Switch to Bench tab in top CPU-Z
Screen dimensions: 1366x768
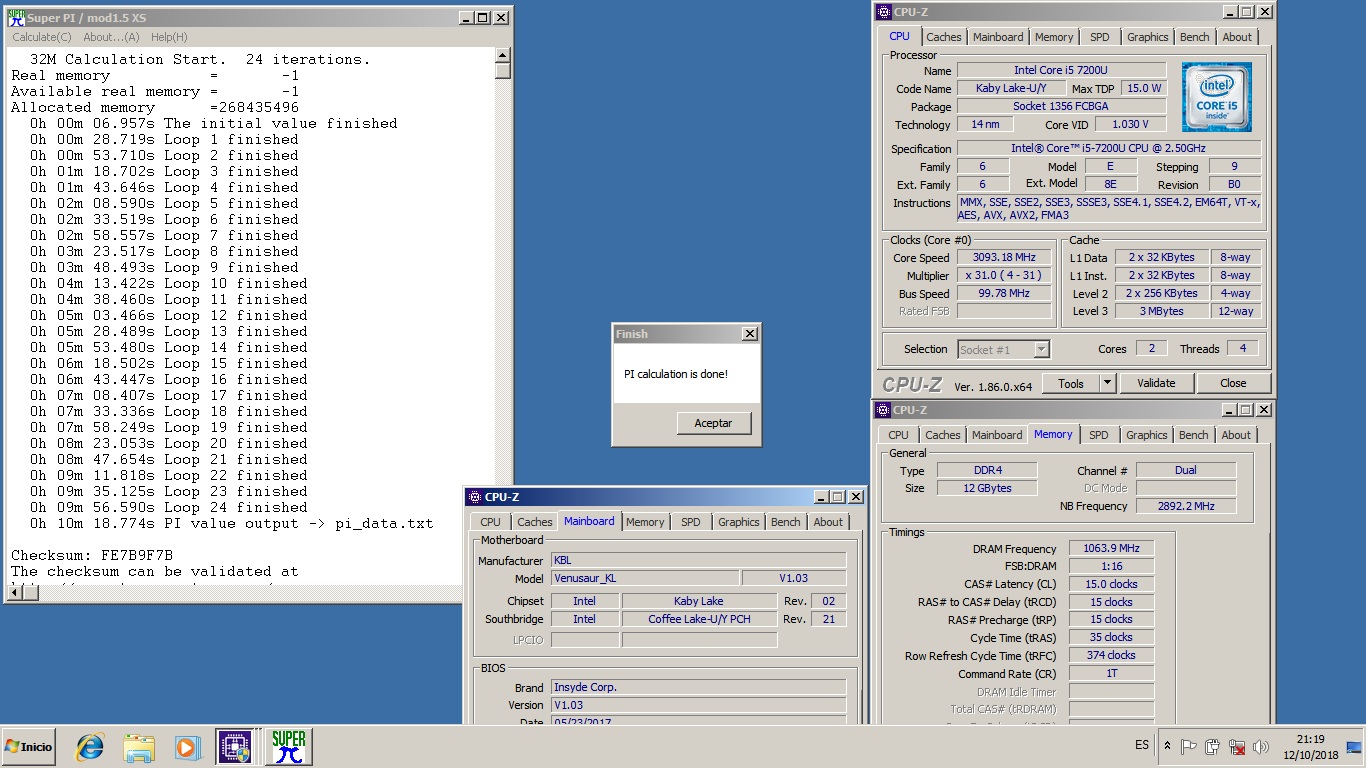tap(1195, 37)
